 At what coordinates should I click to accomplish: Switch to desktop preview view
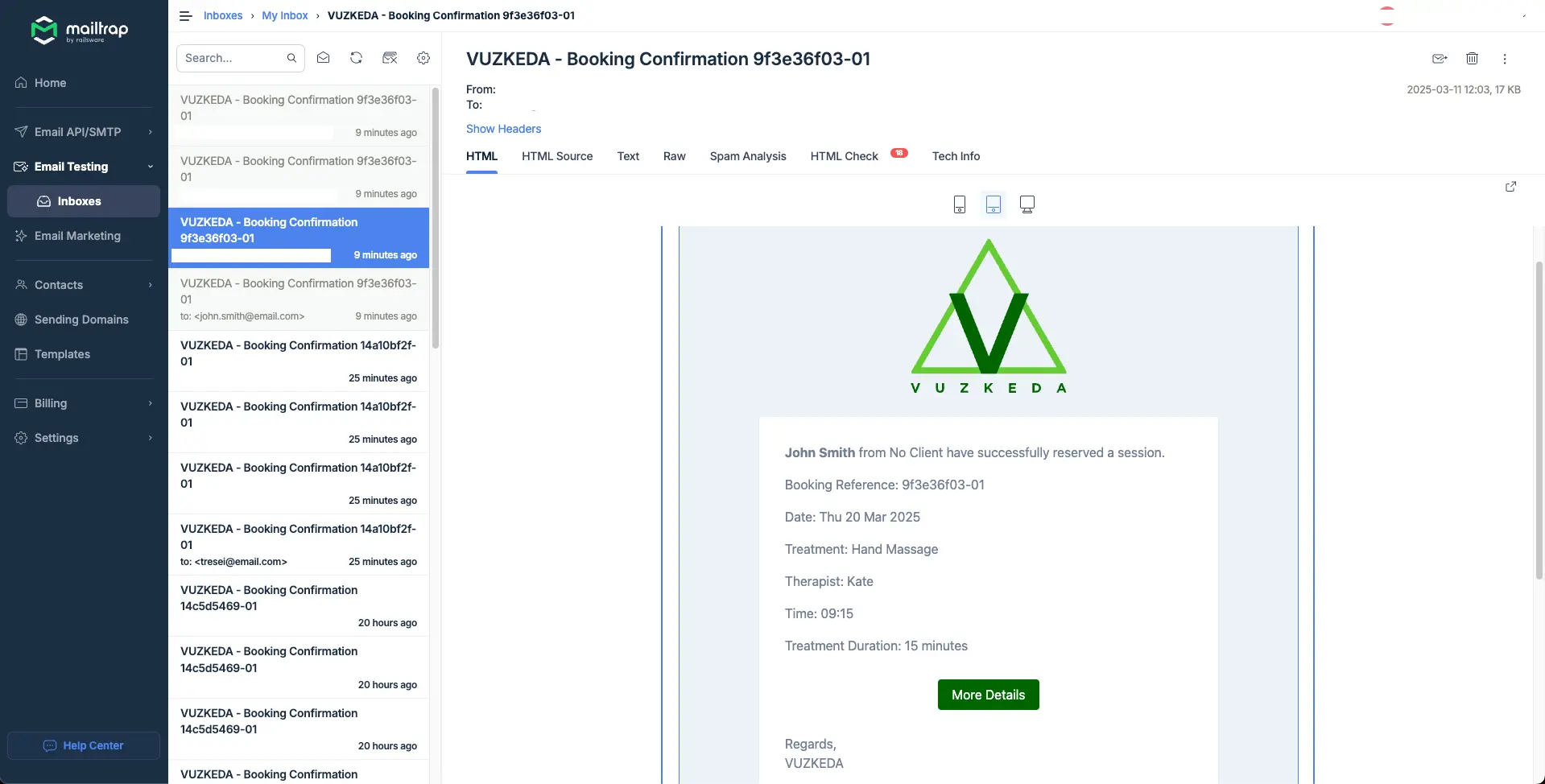pyautogui.click(x=1027, y=204)
